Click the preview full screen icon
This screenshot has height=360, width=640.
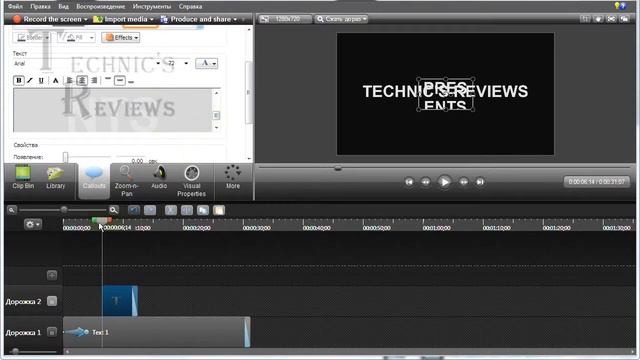pos(611,19)
